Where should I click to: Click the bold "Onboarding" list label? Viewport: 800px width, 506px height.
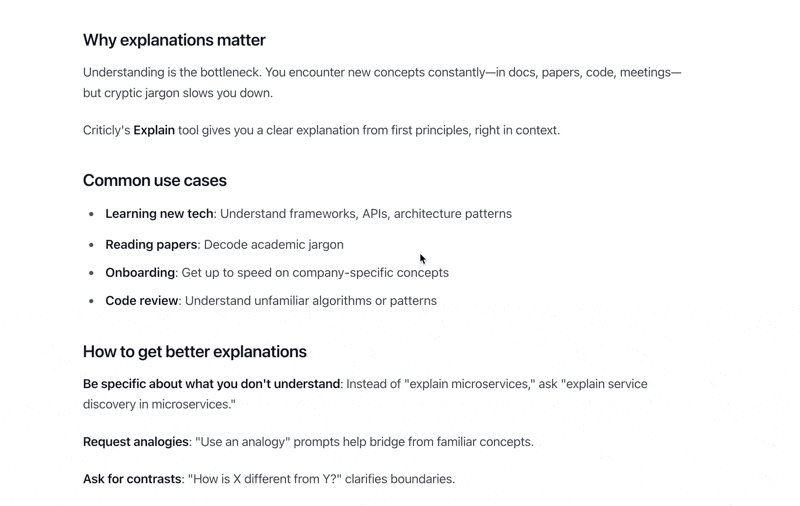pyautogui.click(x=140, y=272)
